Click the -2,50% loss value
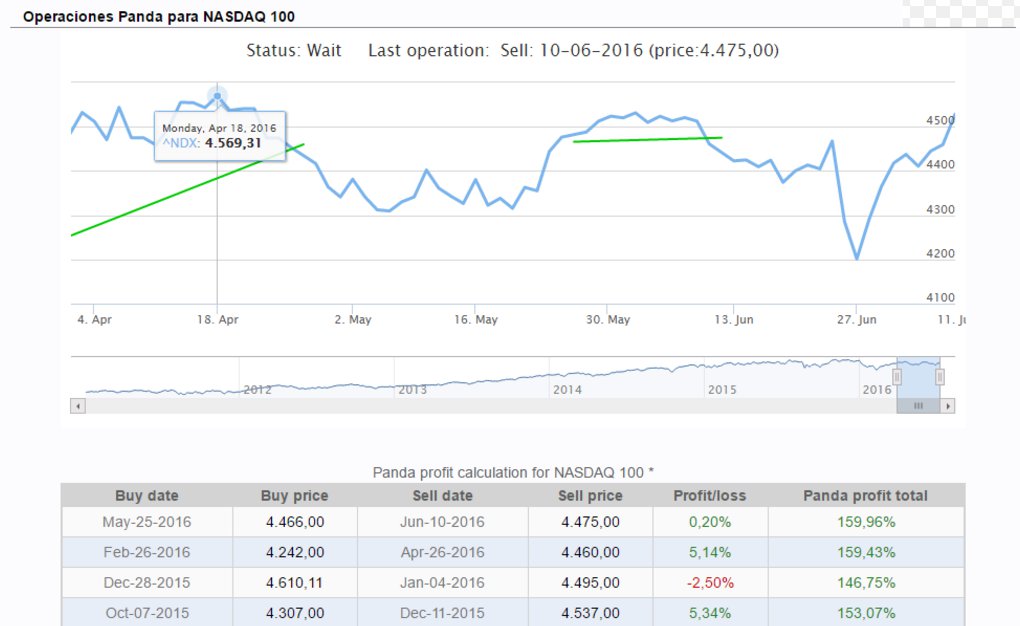Image resolution: width=1020 pixels, height=626 pixels. point(710,582)
